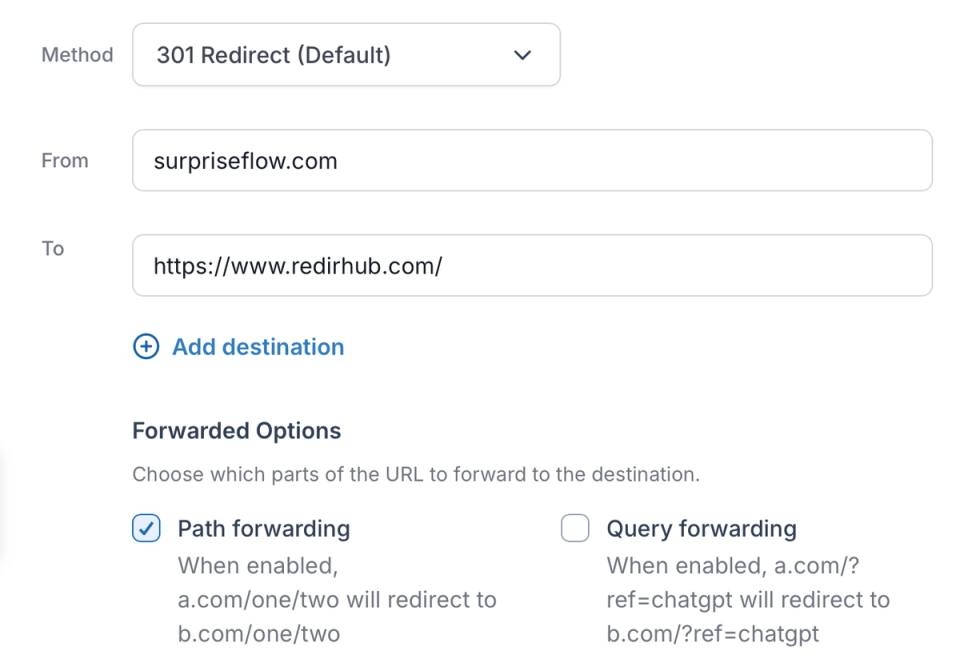Screen dimensions: 960x667
Task: Click the From field containing surpriseflow.com
Action: pos(531,160)
